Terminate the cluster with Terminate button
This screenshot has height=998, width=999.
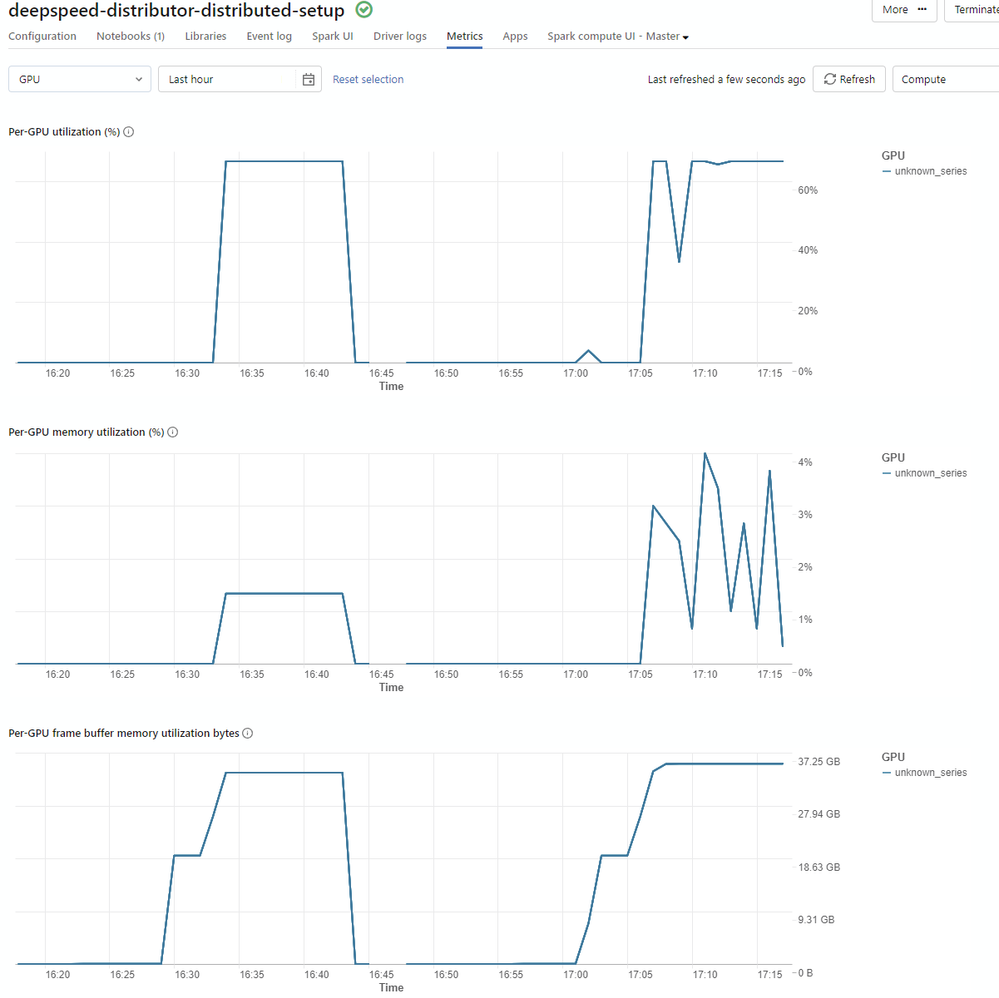pos(971,10)
